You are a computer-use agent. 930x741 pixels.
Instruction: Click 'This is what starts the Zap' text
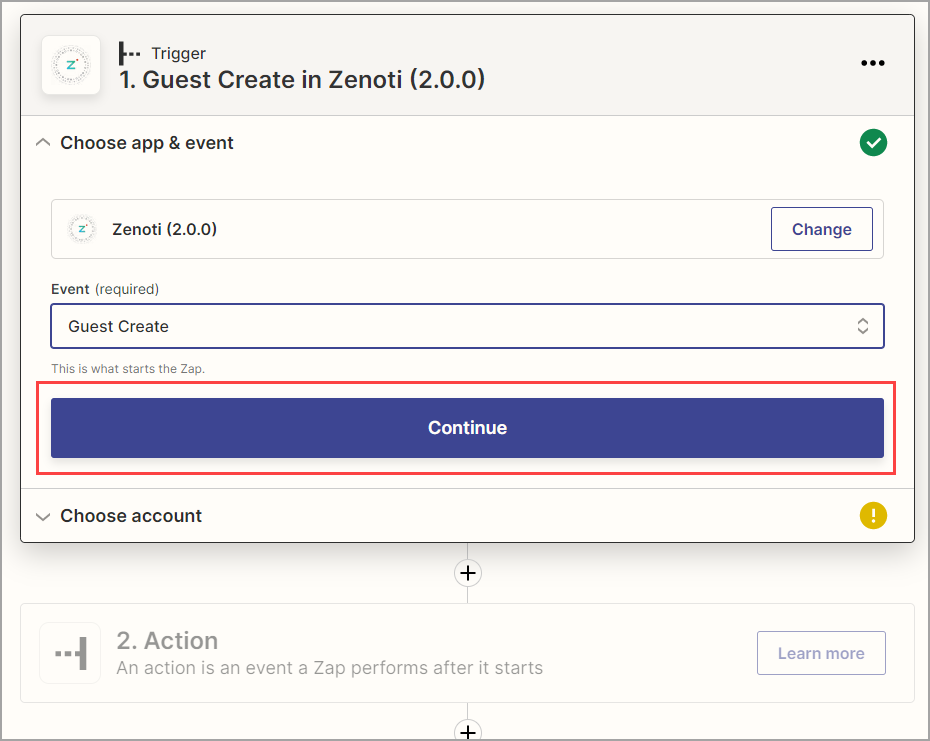tap(128, 368)
